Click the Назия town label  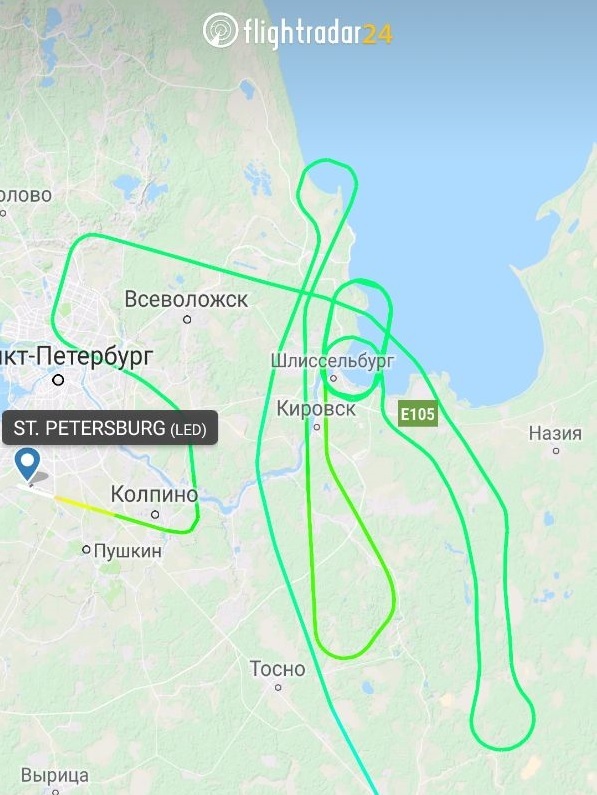point(555,433)
